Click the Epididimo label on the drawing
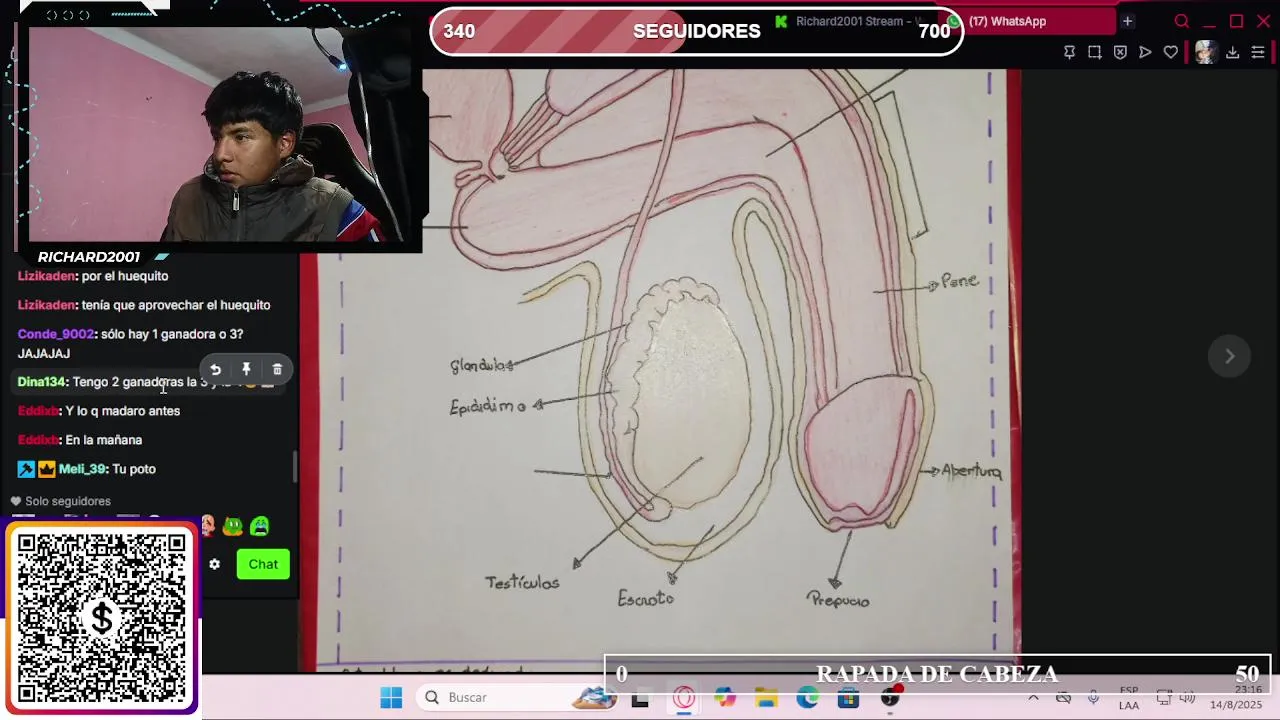1280x720 pixels. click(487, 408)
